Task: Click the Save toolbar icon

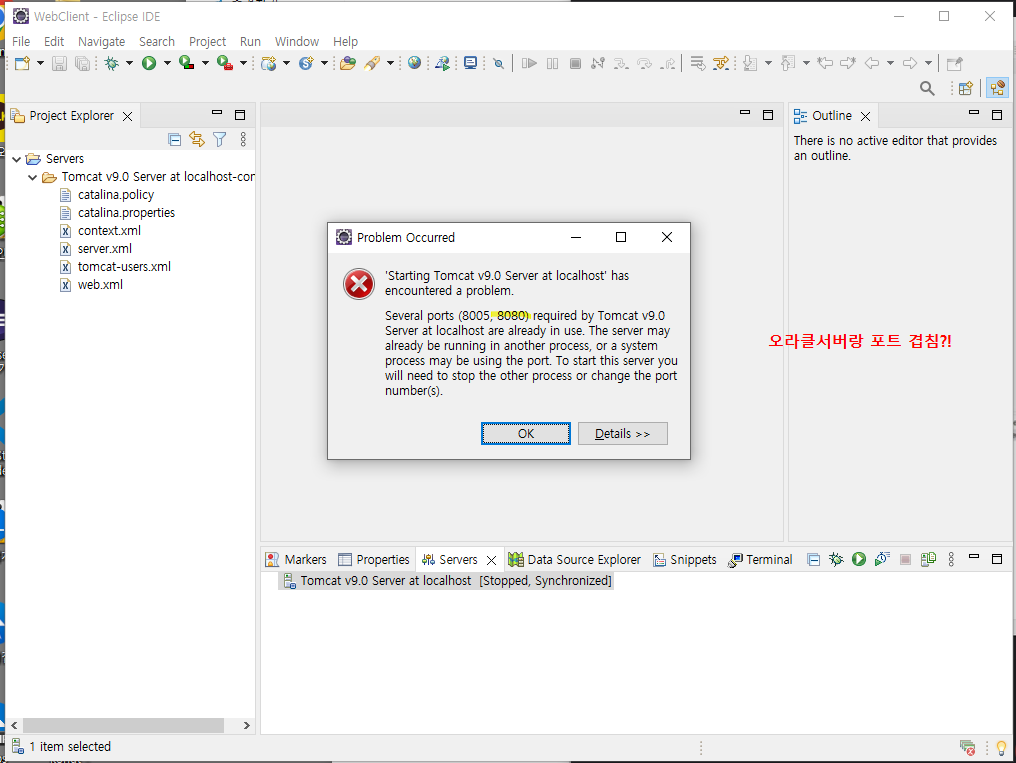Action: [59, 63]
